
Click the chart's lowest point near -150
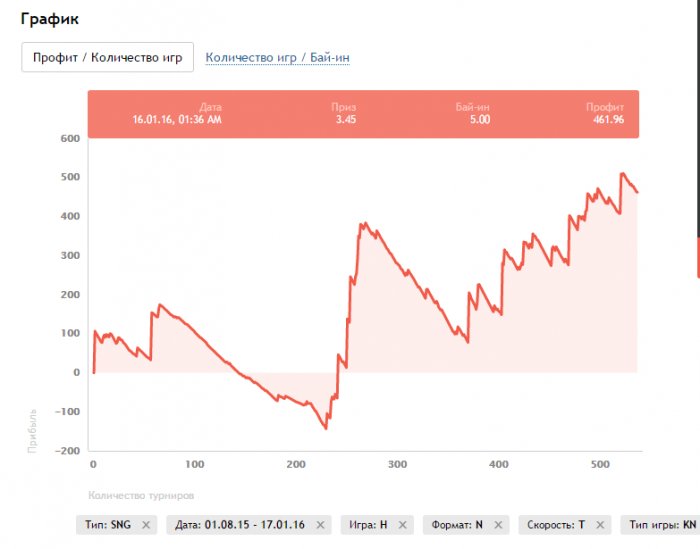tap(325, 428)
